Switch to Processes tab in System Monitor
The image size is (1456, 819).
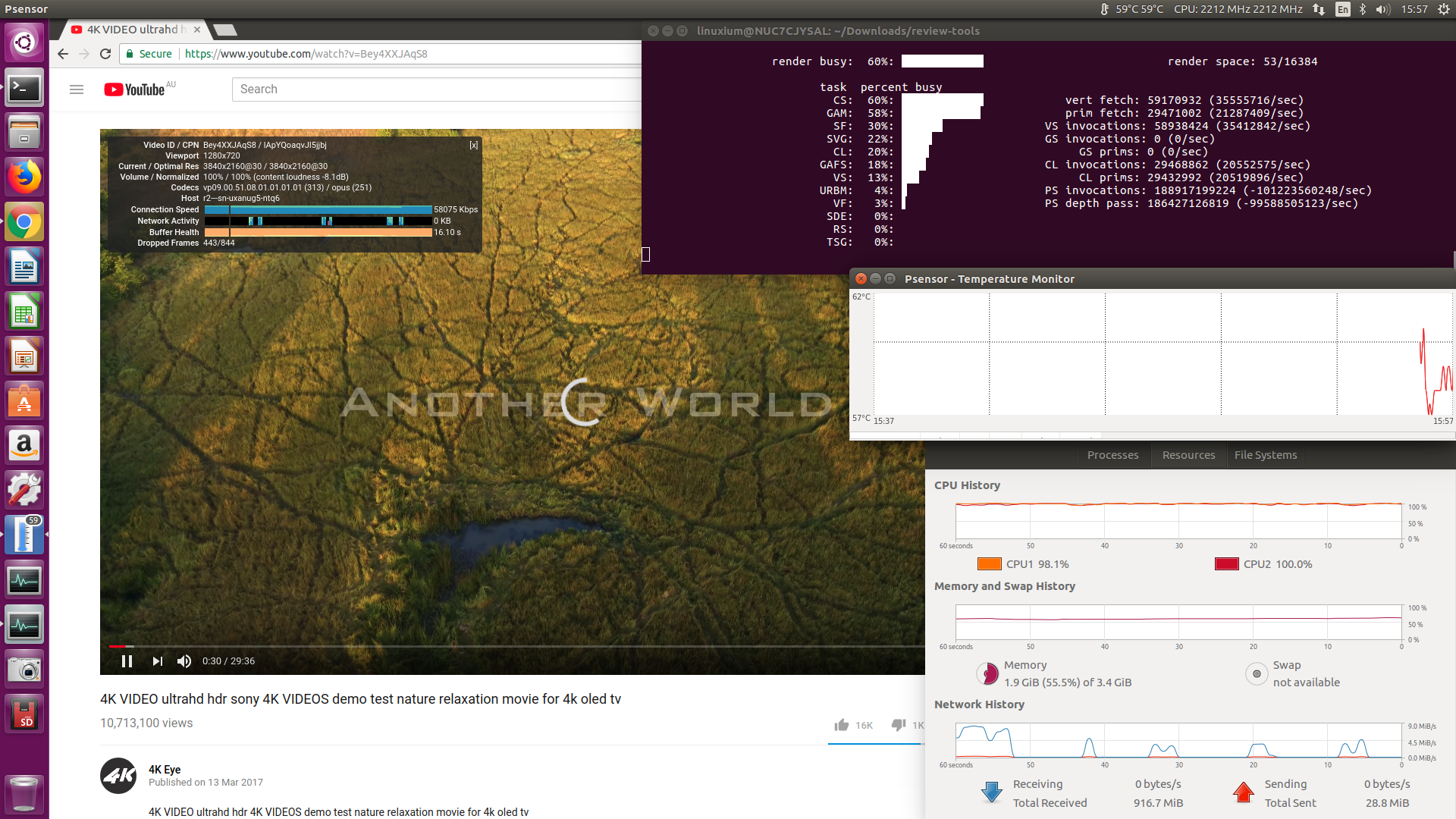(x=1112, y=455)
